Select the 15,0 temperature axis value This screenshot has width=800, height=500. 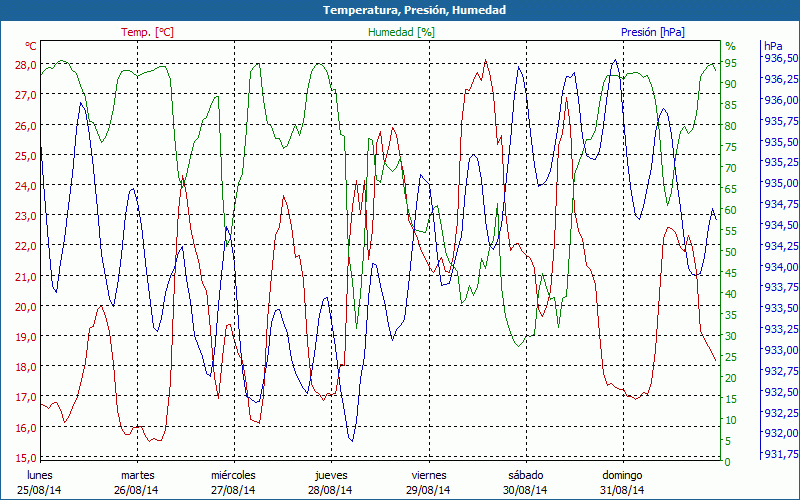pyautogui.click(x=26, y=458)
